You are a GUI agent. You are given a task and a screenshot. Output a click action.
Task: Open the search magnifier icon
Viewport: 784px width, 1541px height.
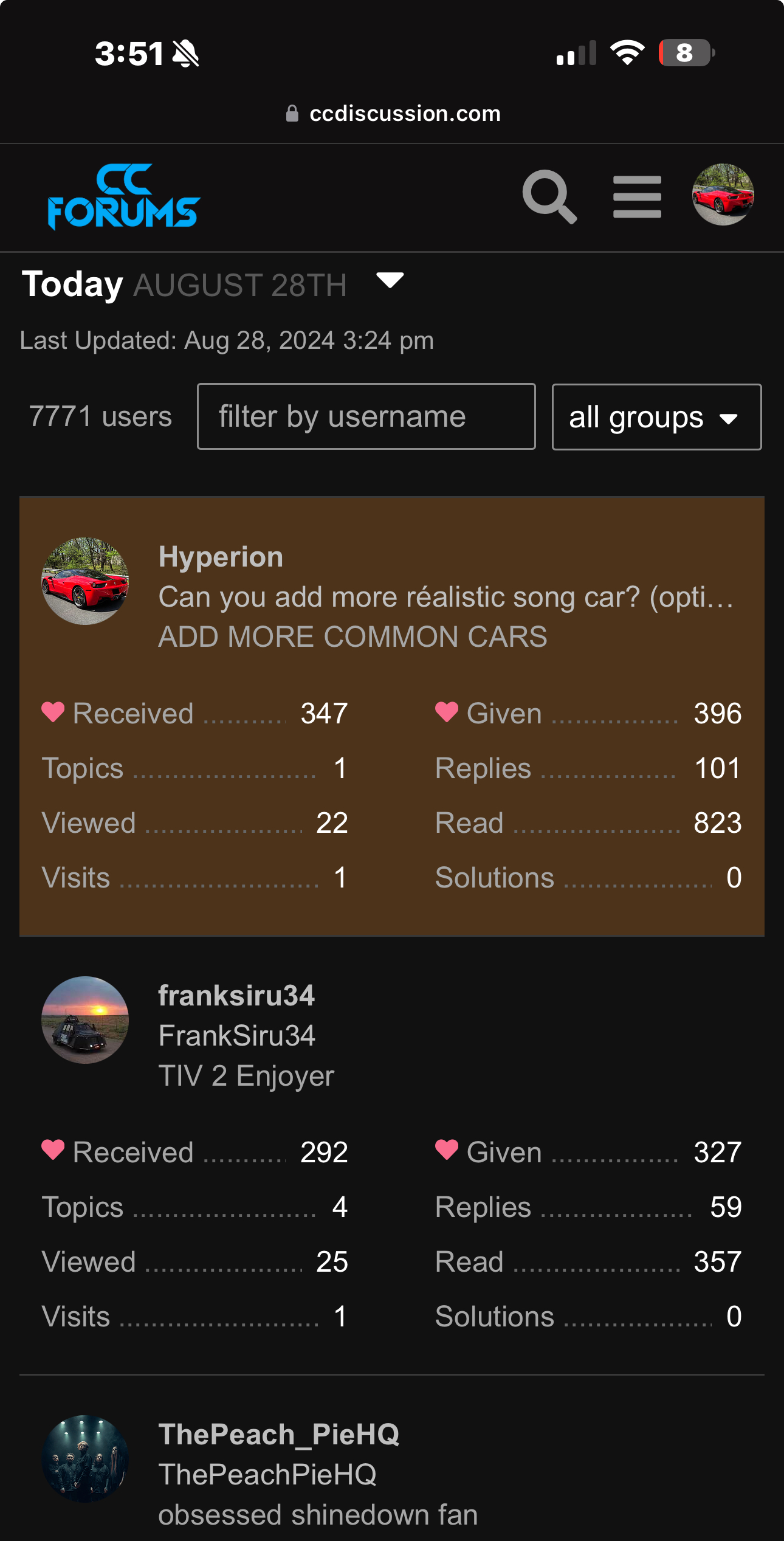(x=549, y=196)
